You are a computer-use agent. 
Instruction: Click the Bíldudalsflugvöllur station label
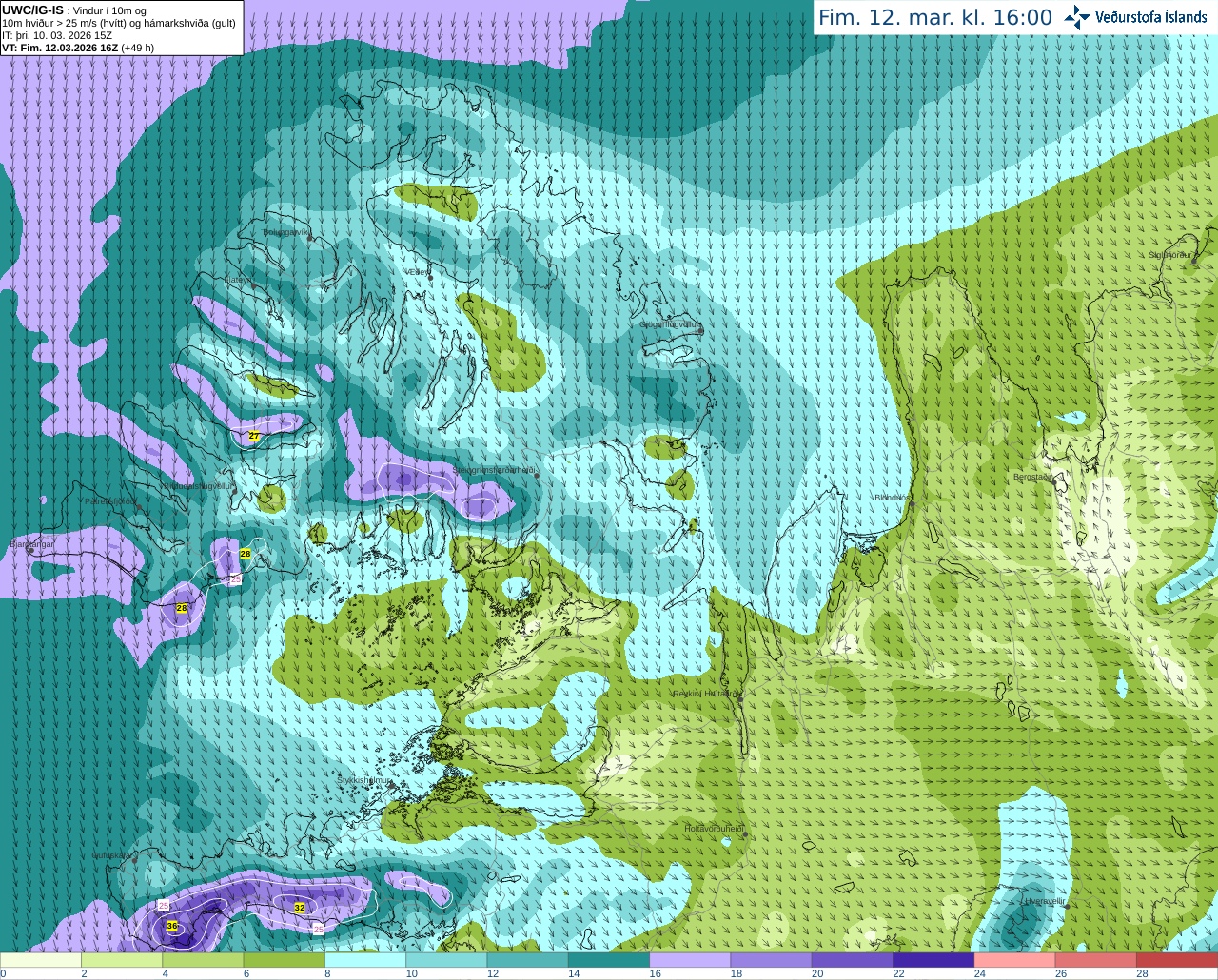coord(198,485)
